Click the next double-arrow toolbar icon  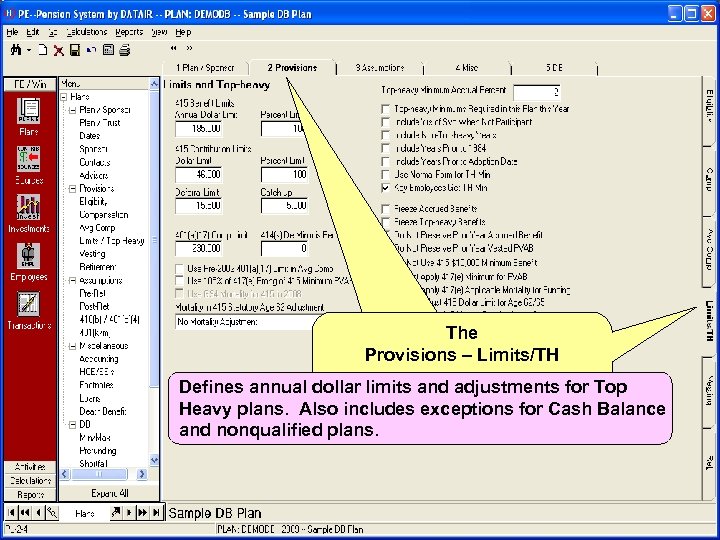(x=189, y=48)
